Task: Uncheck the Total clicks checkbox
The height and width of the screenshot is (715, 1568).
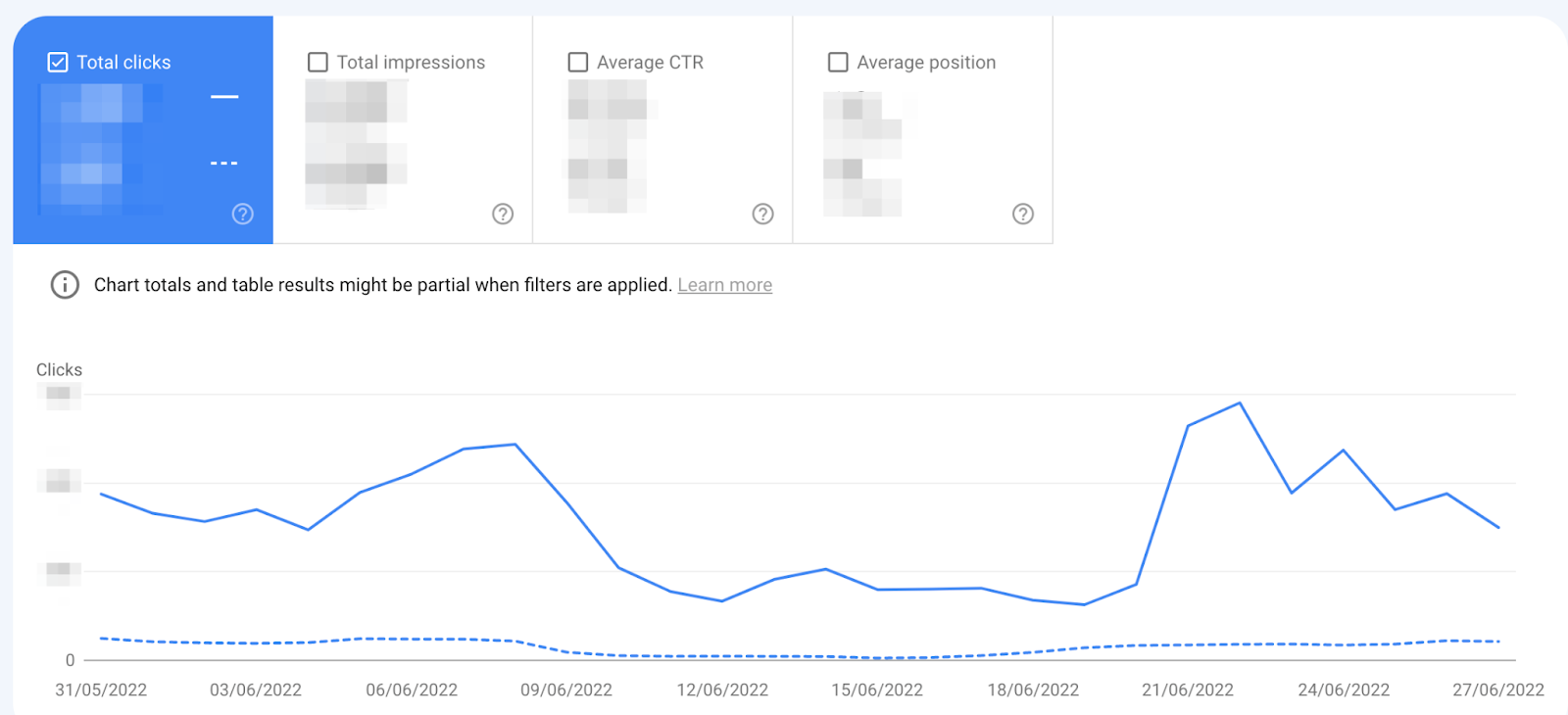Action: click(58, 63)
